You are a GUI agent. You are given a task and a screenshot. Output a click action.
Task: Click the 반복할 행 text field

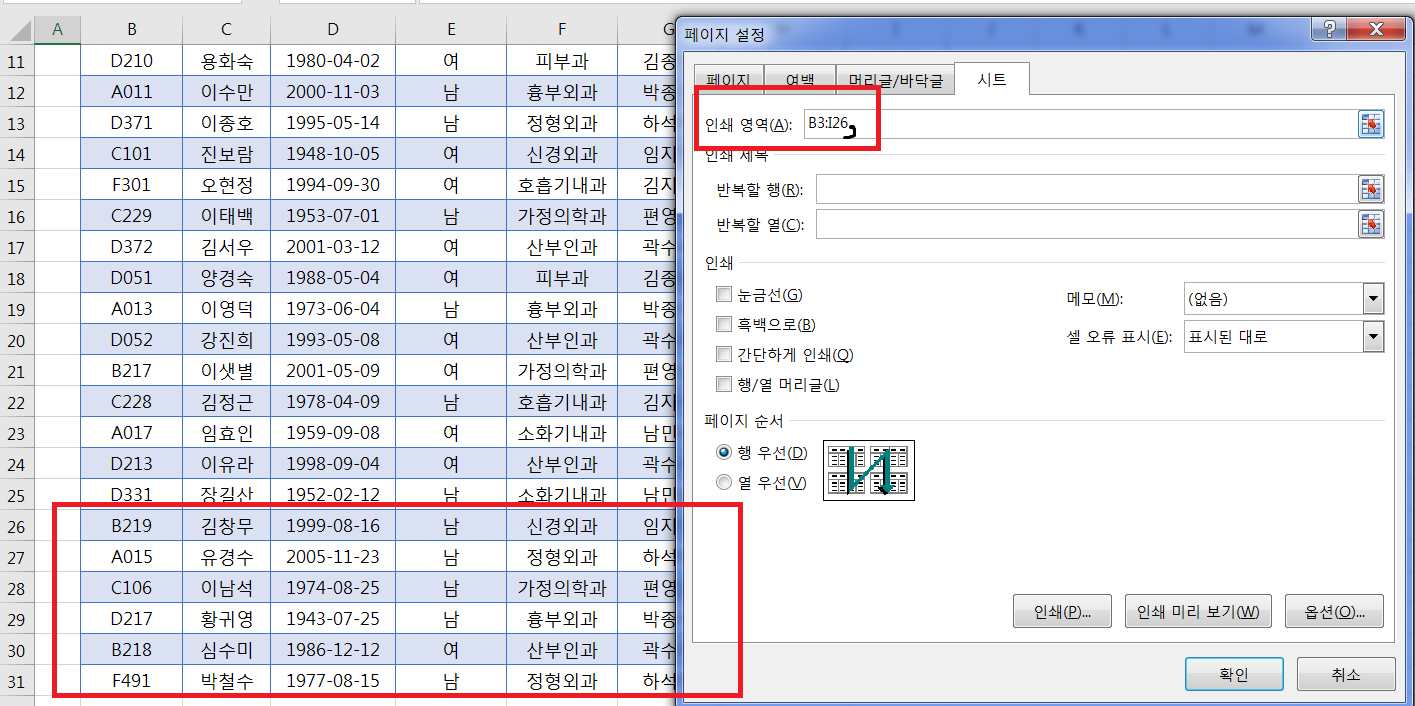point(1085,189)
